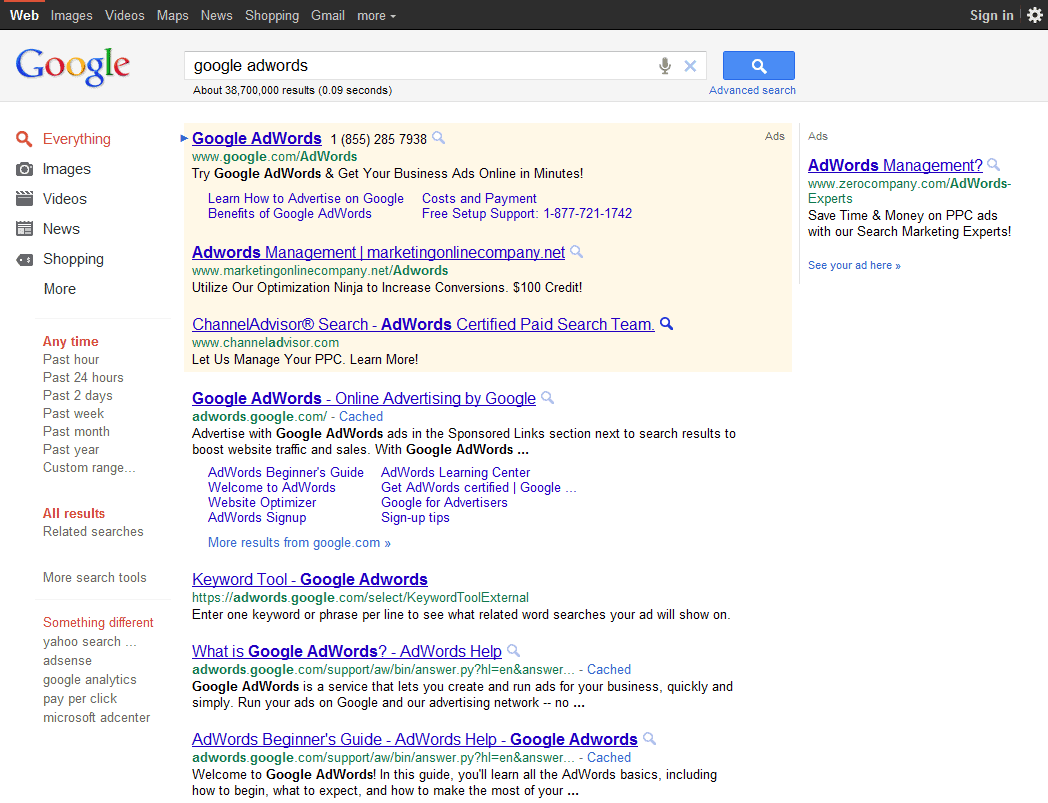Open Gmail from the top bar
Image resolution: width=1048 pixels, height=803 pixels.
pos(328,15)
